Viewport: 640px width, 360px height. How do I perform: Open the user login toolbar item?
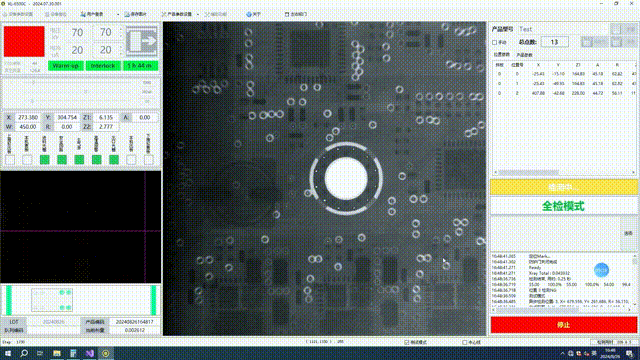(92, 14)
